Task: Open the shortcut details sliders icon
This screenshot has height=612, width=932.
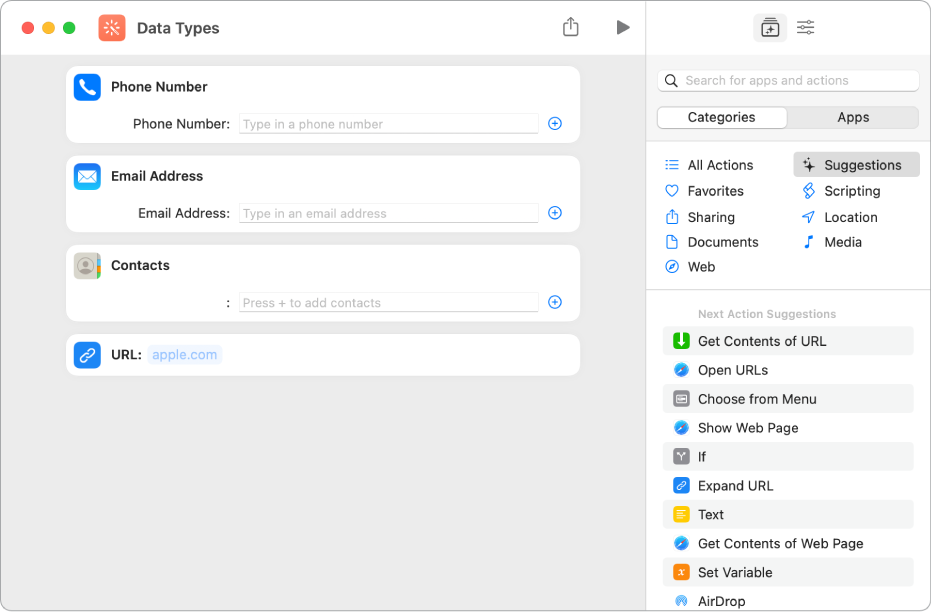Action: (805, 27)
